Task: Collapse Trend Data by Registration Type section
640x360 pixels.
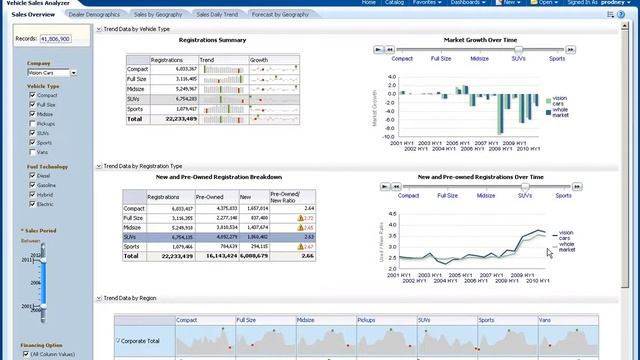Action: pyautogui.click(x=99, y=166)
